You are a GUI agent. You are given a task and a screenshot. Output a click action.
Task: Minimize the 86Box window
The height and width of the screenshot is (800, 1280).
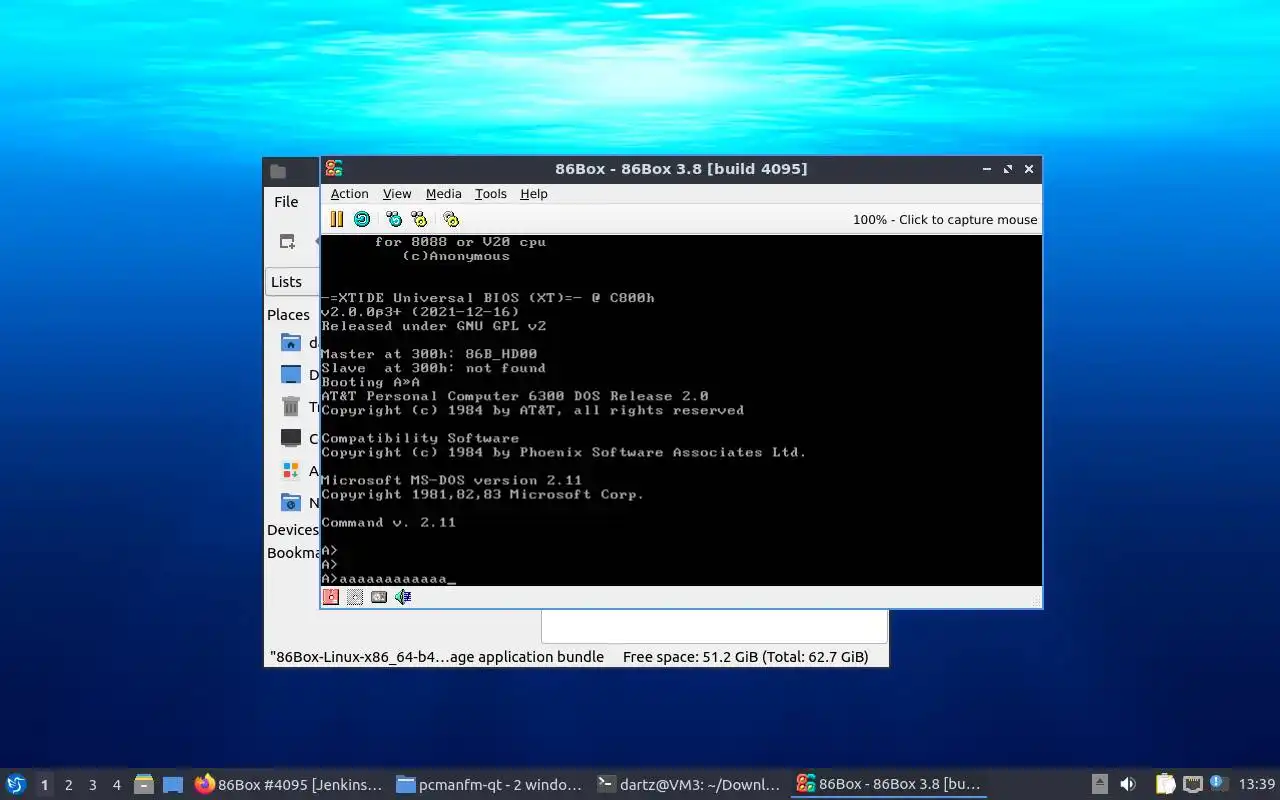point(986,169)
